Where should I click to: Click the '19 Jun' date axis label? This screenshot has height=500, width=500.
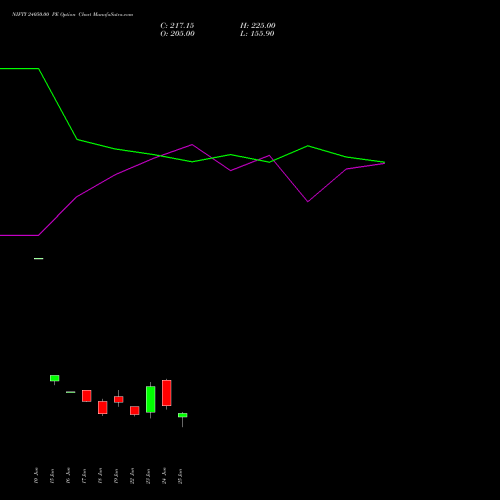coord(116,476)
